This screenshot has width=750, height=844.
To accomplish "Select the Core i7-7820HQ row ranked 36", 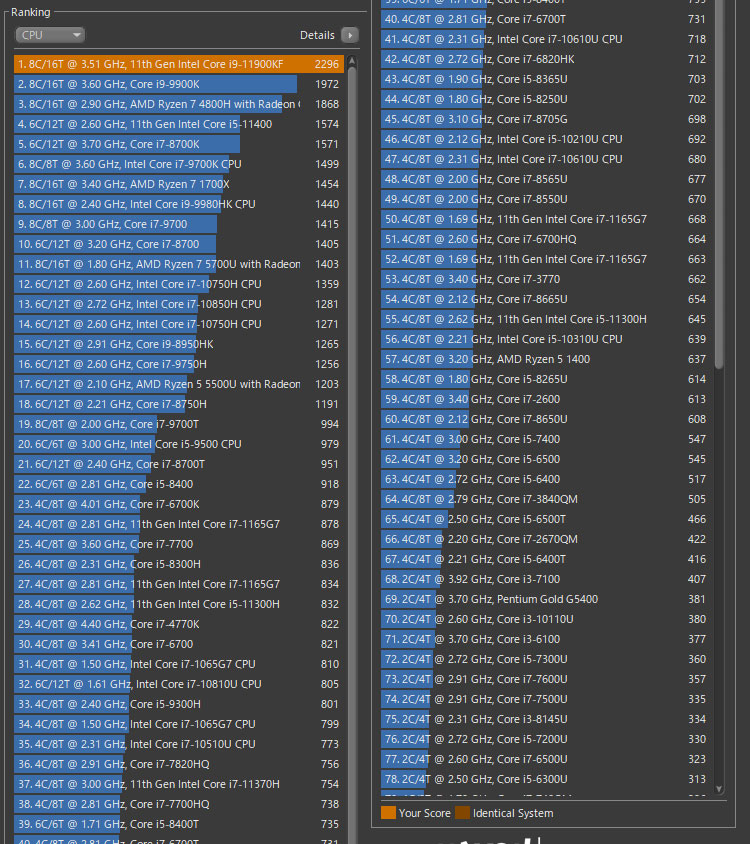I will pos(179,764).
